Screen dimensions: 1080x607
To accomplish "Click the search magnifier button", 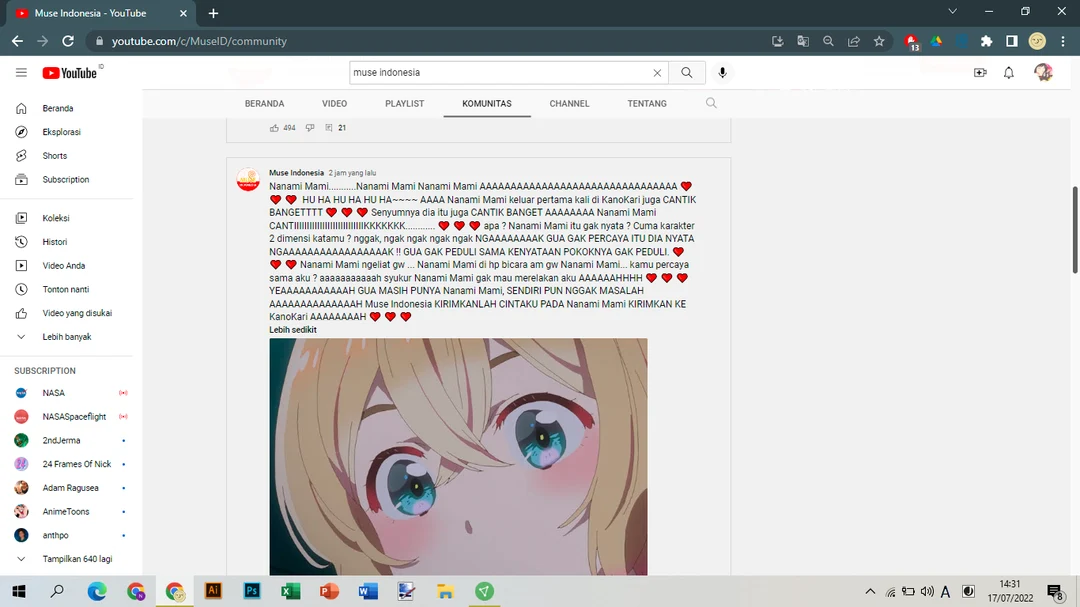I will click(x=687, y=73).
